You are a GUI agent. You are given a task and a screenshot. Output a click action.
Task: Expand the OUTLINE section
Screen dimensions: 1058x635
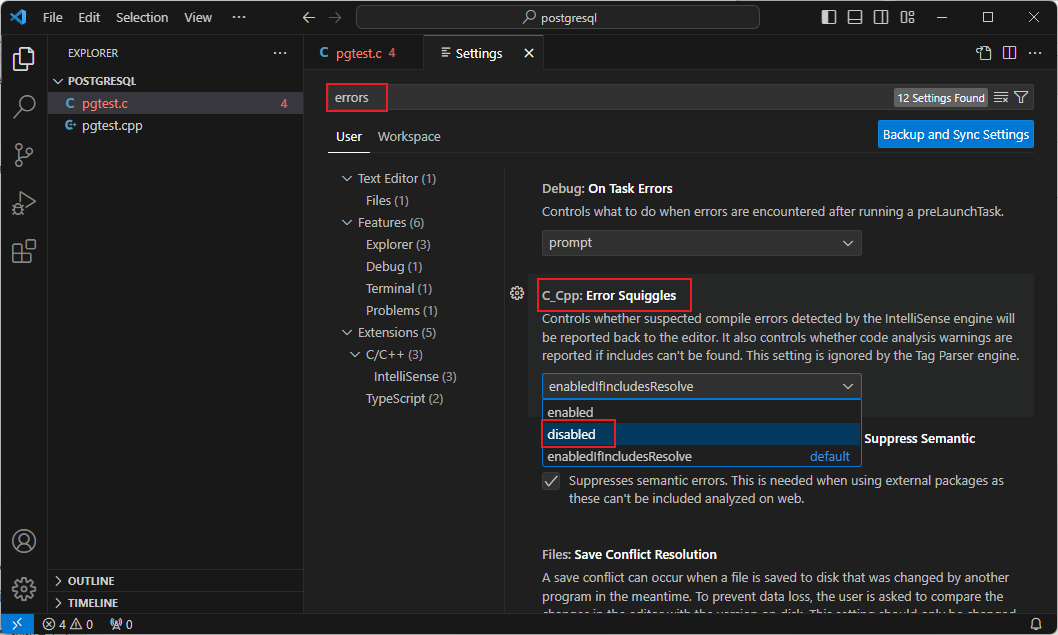[x=91, y=581]
